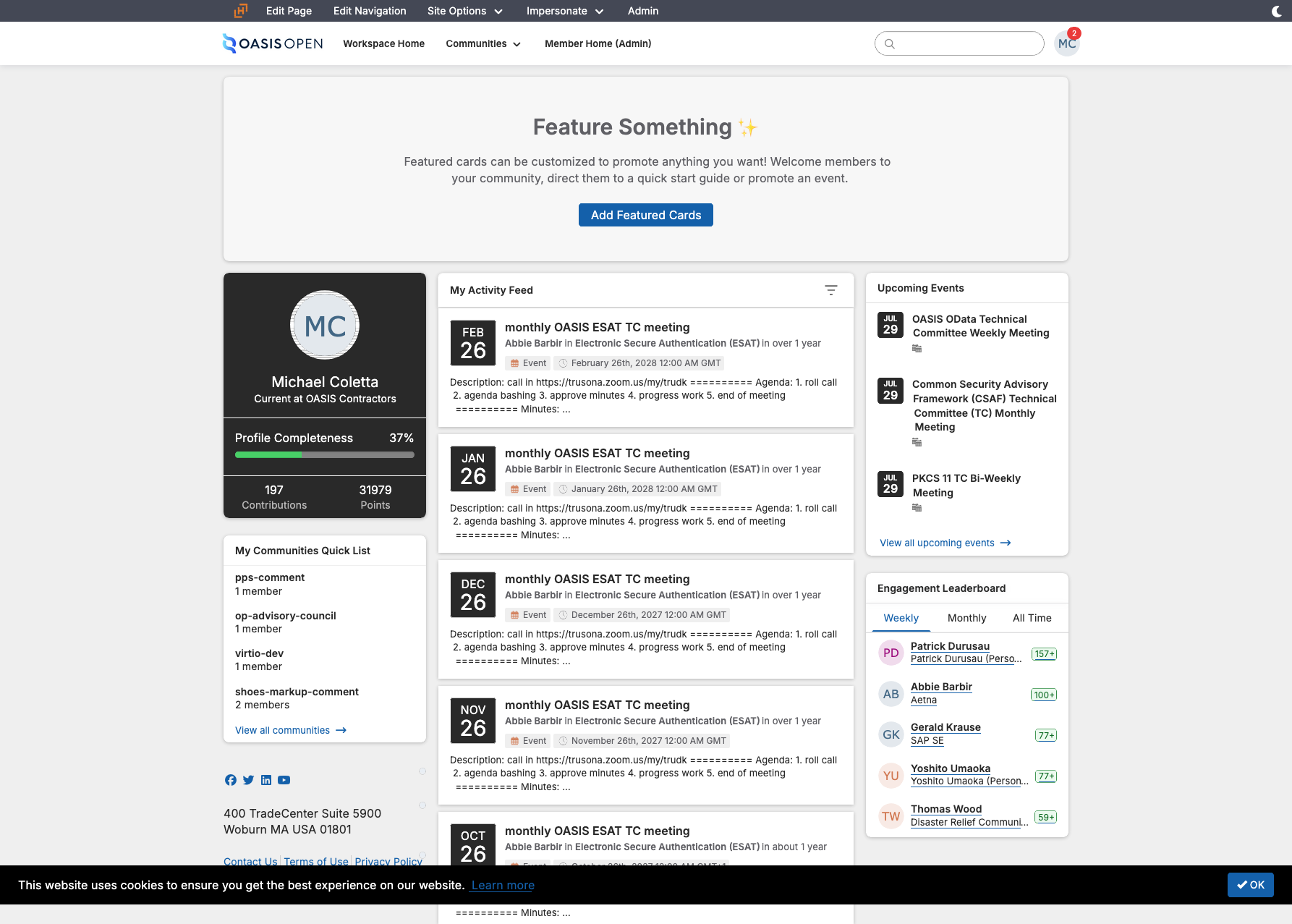Open the Admin menu item
Image resolution: width=1292 pixels, height=924 pixels.
[643, 11]
